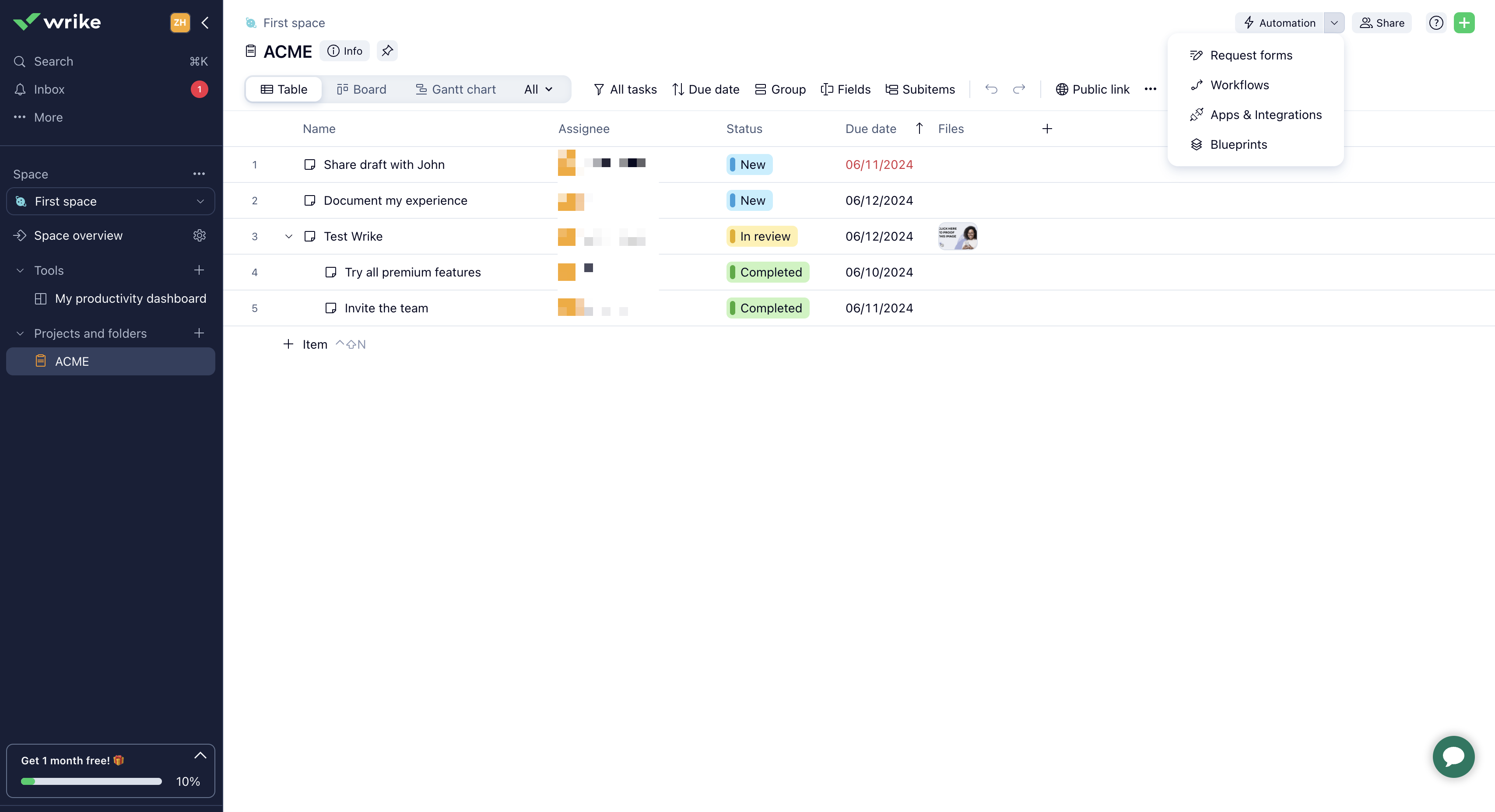This screenshot has width=1495, height=812.
Task: Open the All tasks filter
Action: tap(625, 89)
